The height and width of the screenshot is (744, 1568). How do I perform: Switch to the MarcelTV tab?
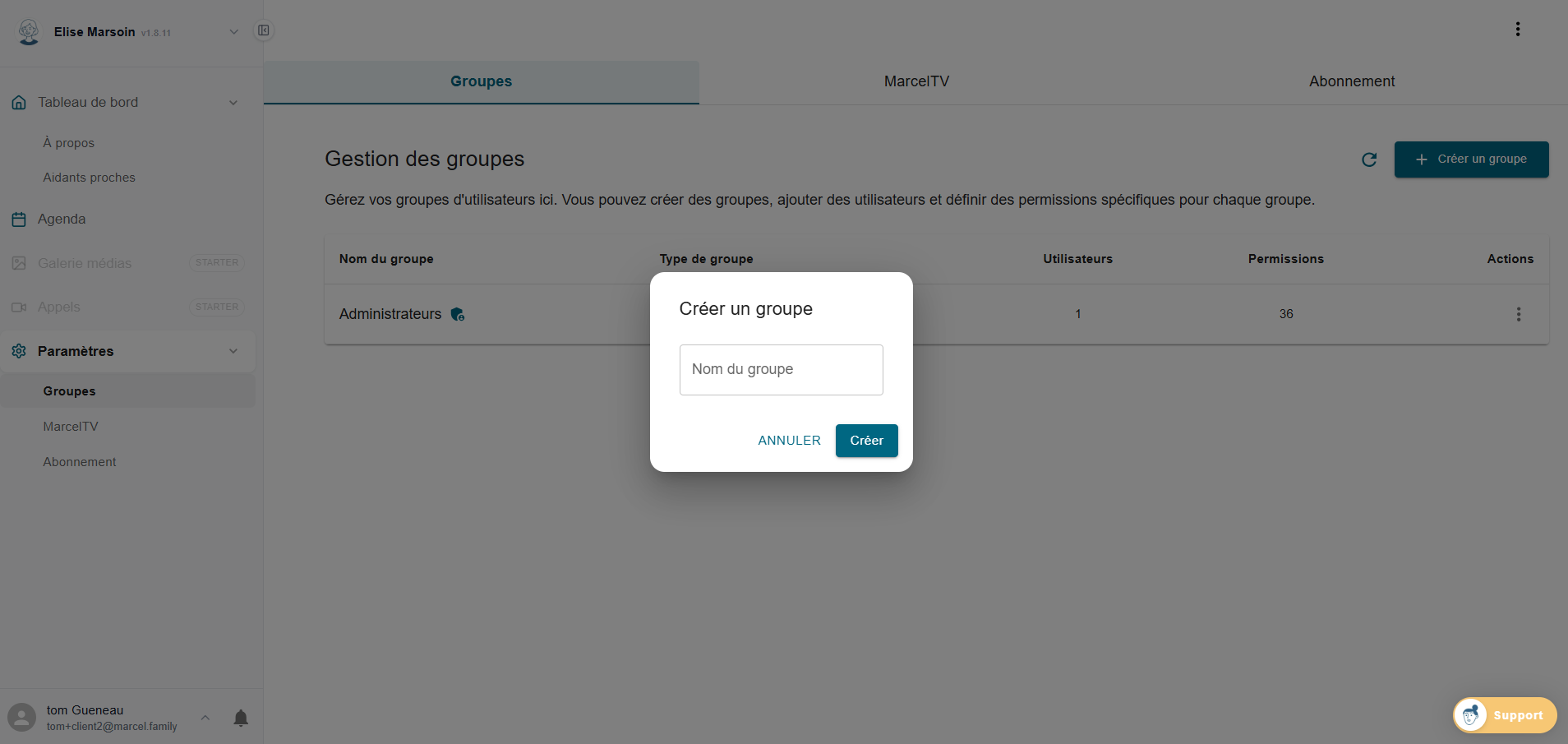point(915,81)
